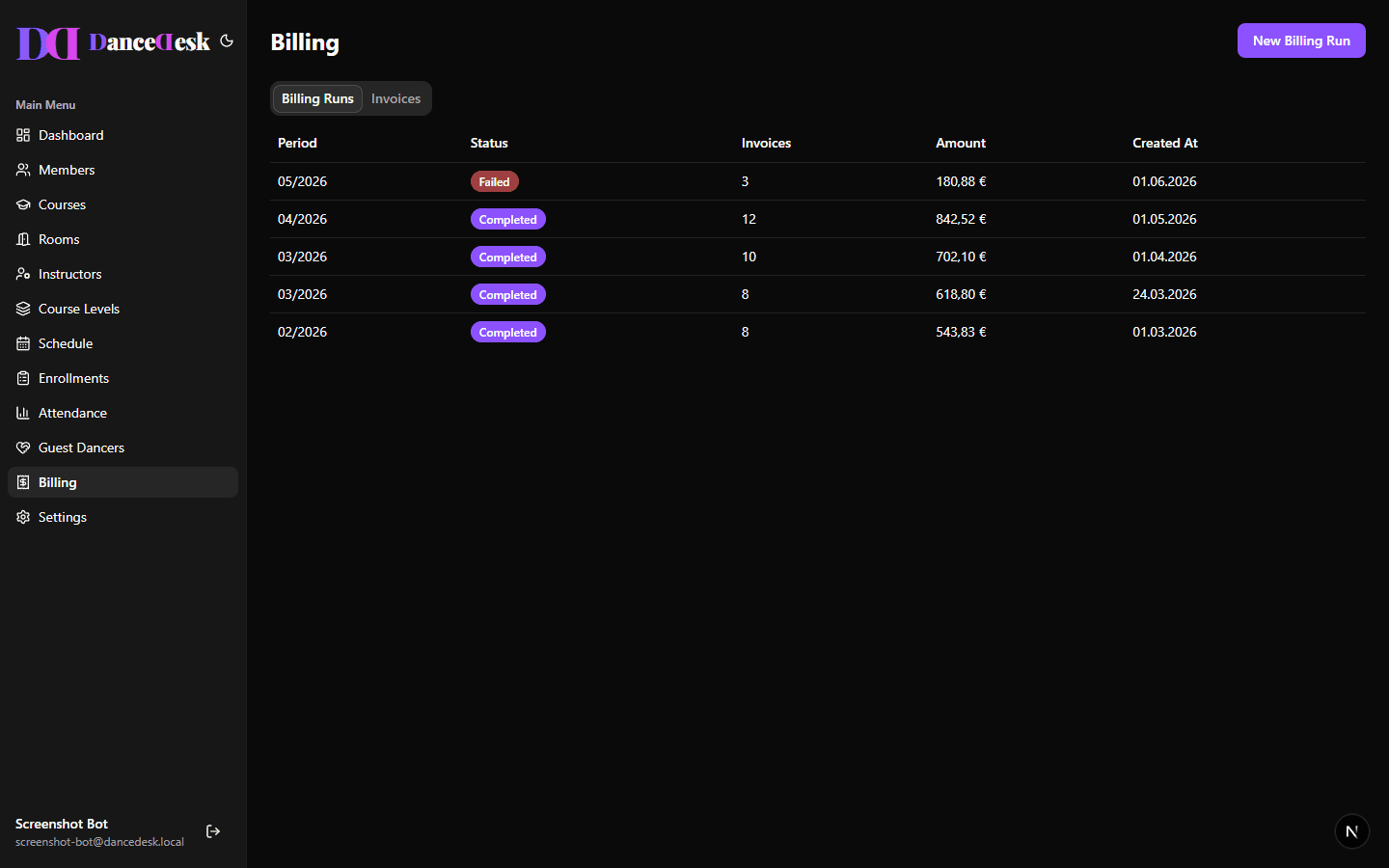Click the Billing receipt icon
The image size is (1389, 868).
(23, 482)
